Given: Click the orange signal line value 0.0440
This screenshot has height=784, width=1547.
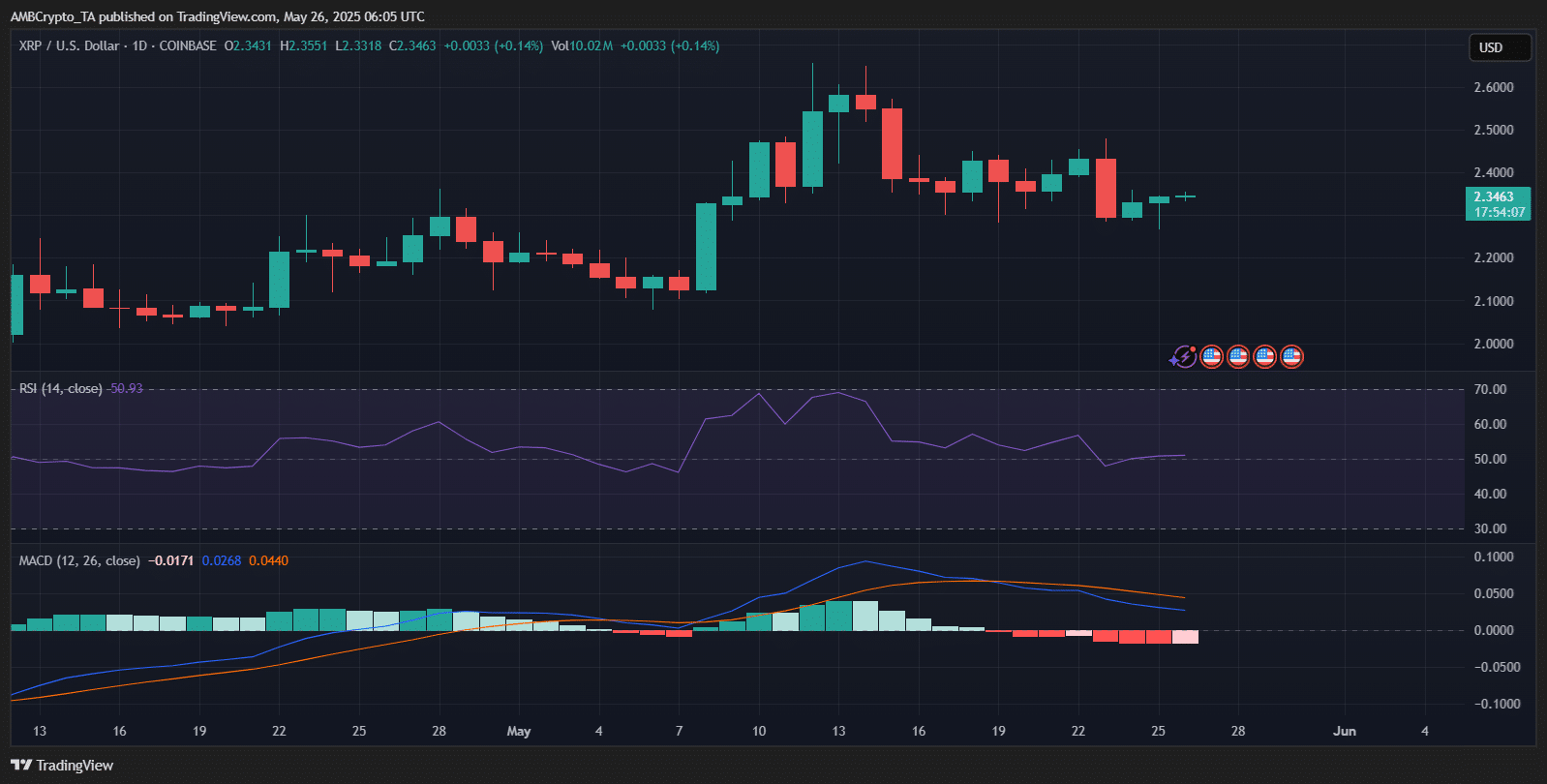Looking at the screenshot, I should [268, 560].
